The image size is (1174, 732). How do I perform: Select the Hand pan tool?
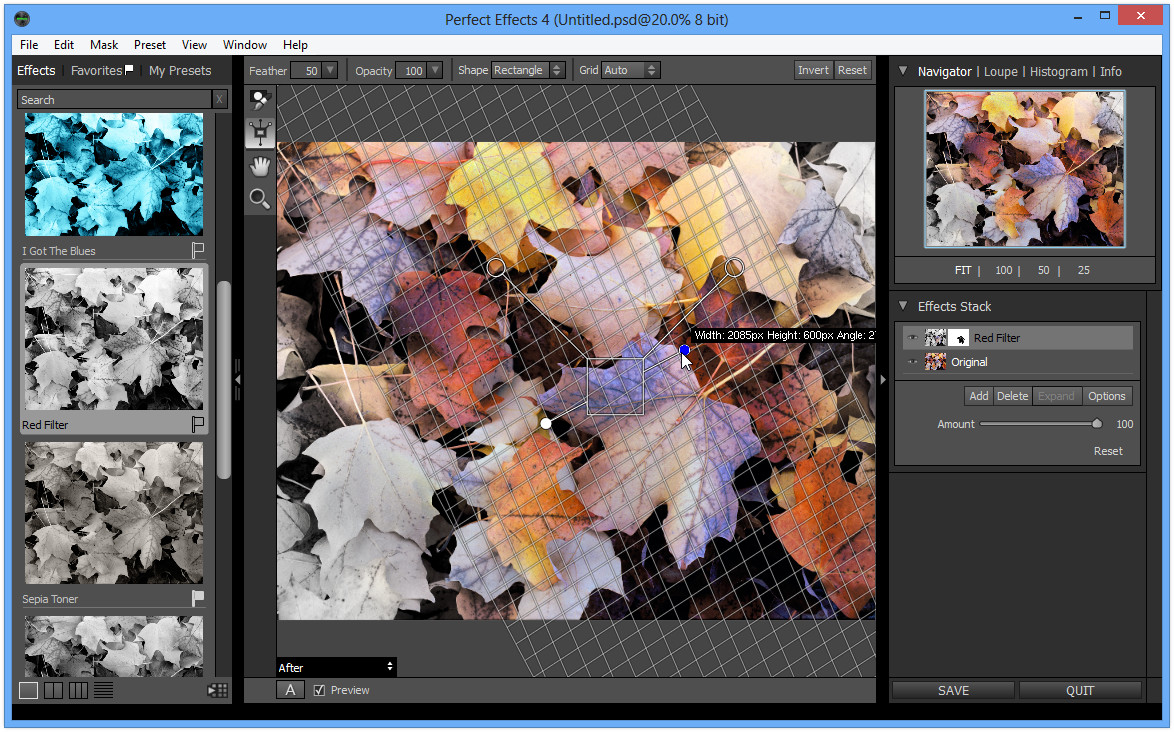(260, 165)
